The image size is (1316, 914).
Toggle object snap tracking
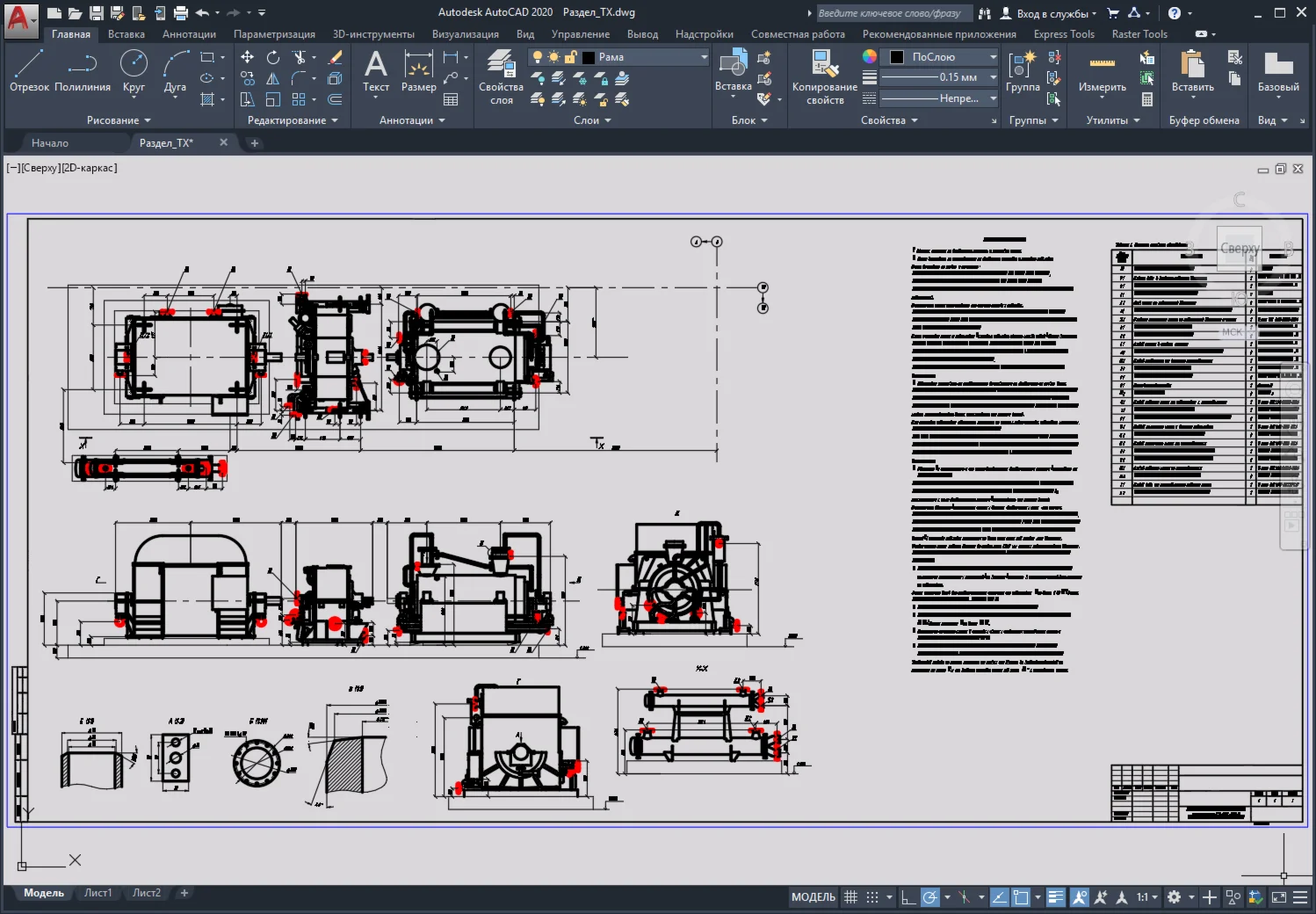pos(1000,897)
